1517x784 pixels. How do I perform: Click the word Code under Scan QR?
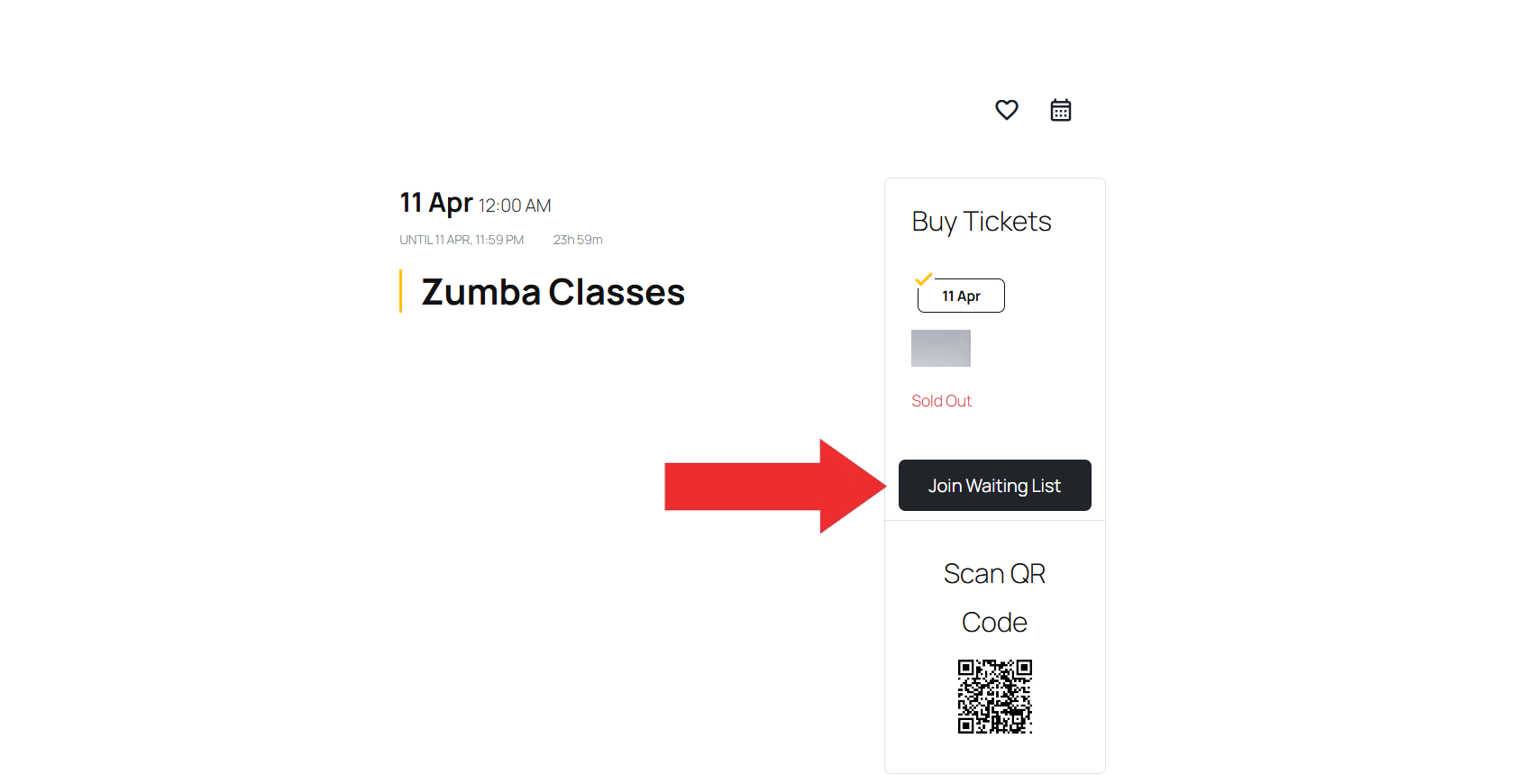coord(994,623)
